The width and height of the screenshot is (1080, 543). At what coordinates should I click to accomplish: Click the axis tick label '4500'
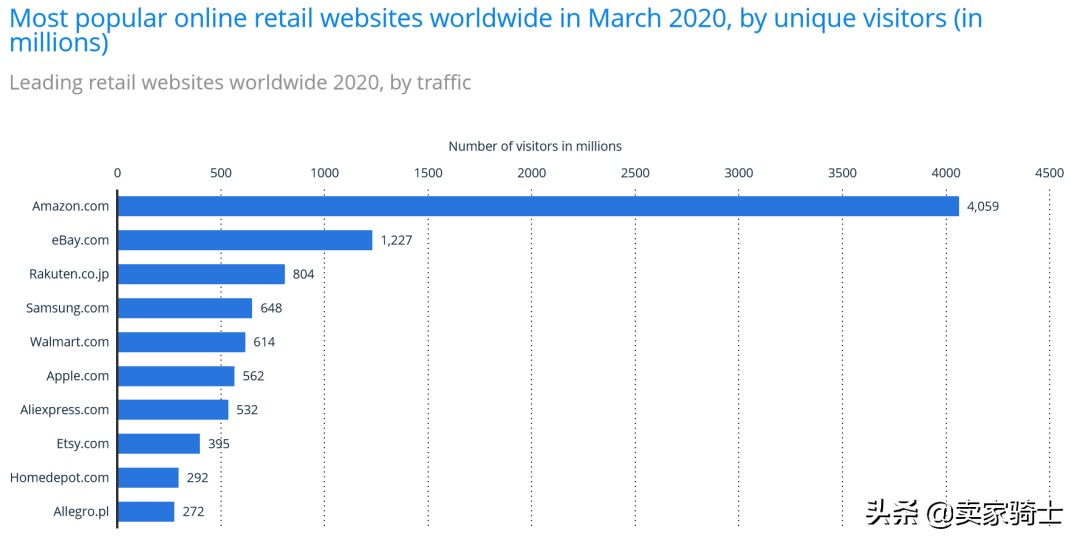click(x=1050, y=173)
